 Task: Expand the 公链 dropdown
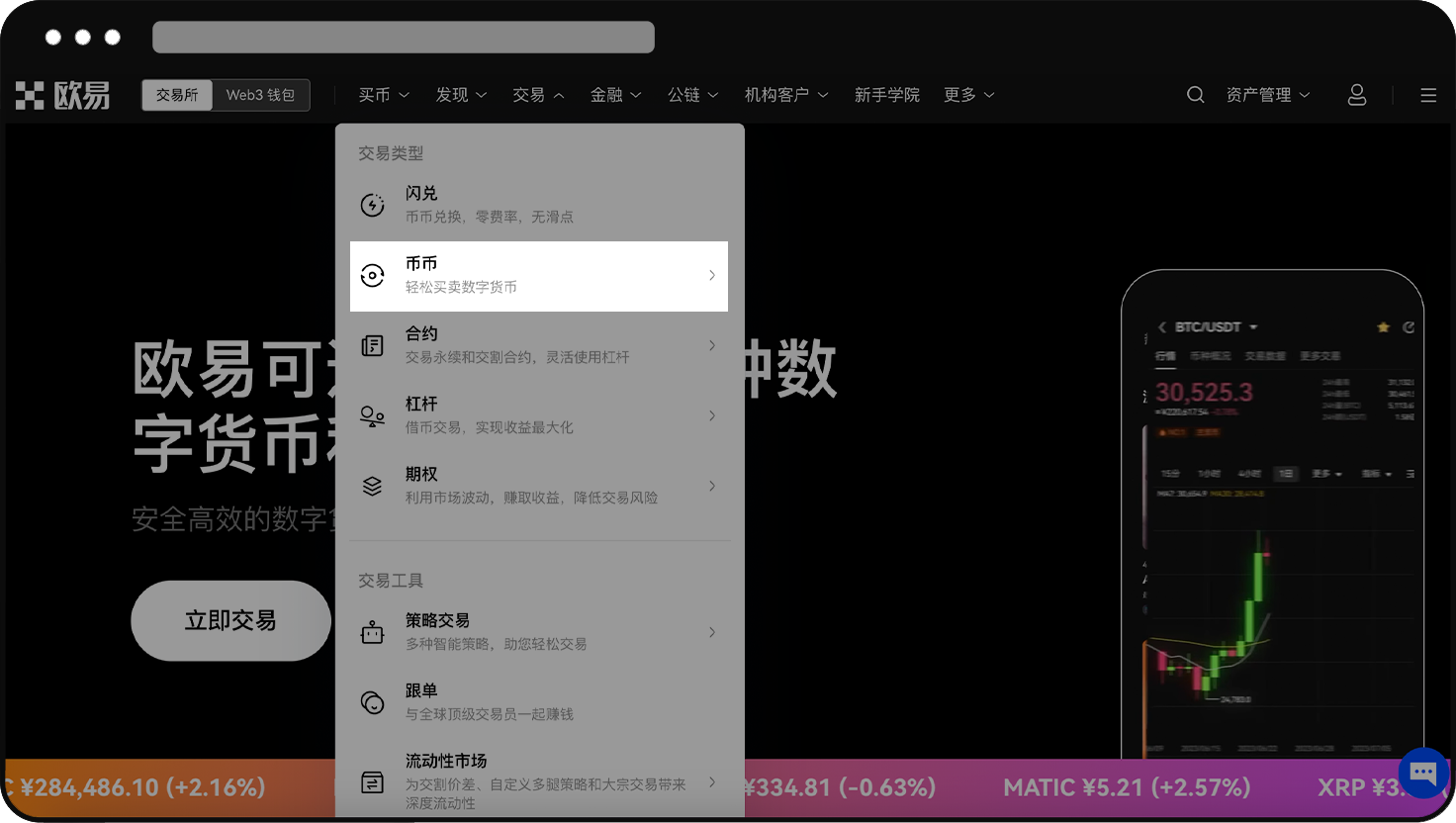point(693,95)
